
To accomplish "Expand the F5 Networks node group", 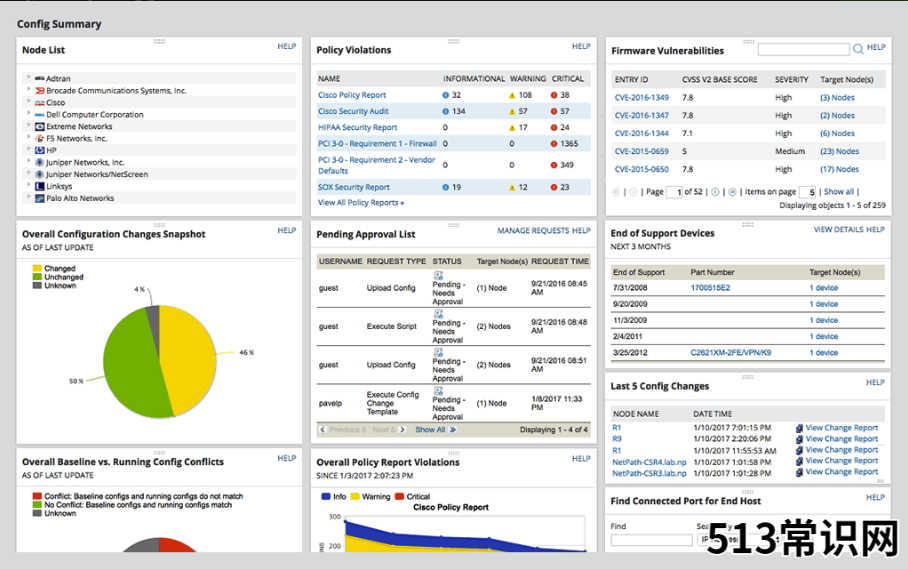I will 28,137.
